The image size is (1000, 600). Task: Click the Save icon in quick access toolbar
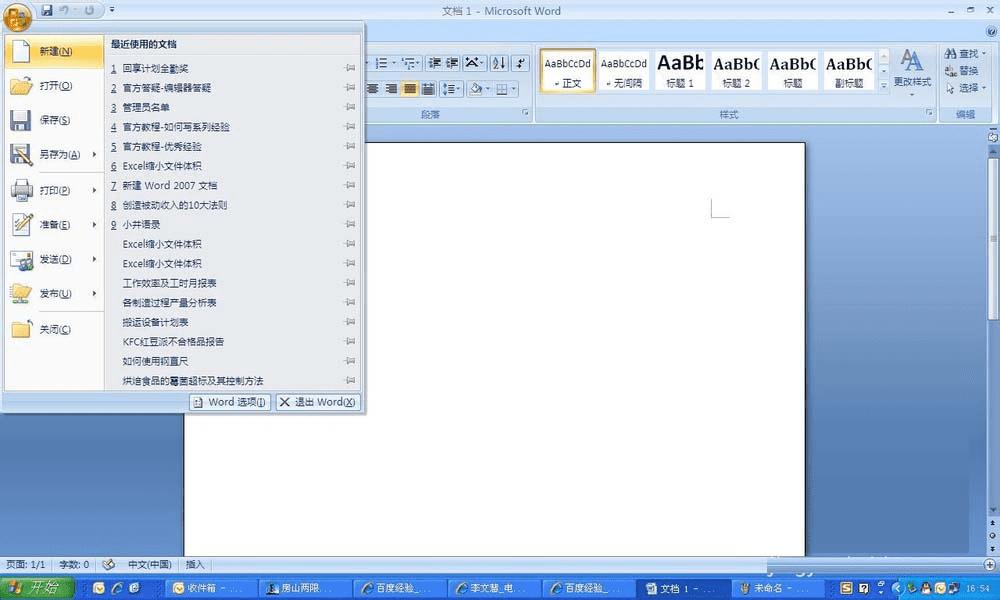click(x=47, y=10)
